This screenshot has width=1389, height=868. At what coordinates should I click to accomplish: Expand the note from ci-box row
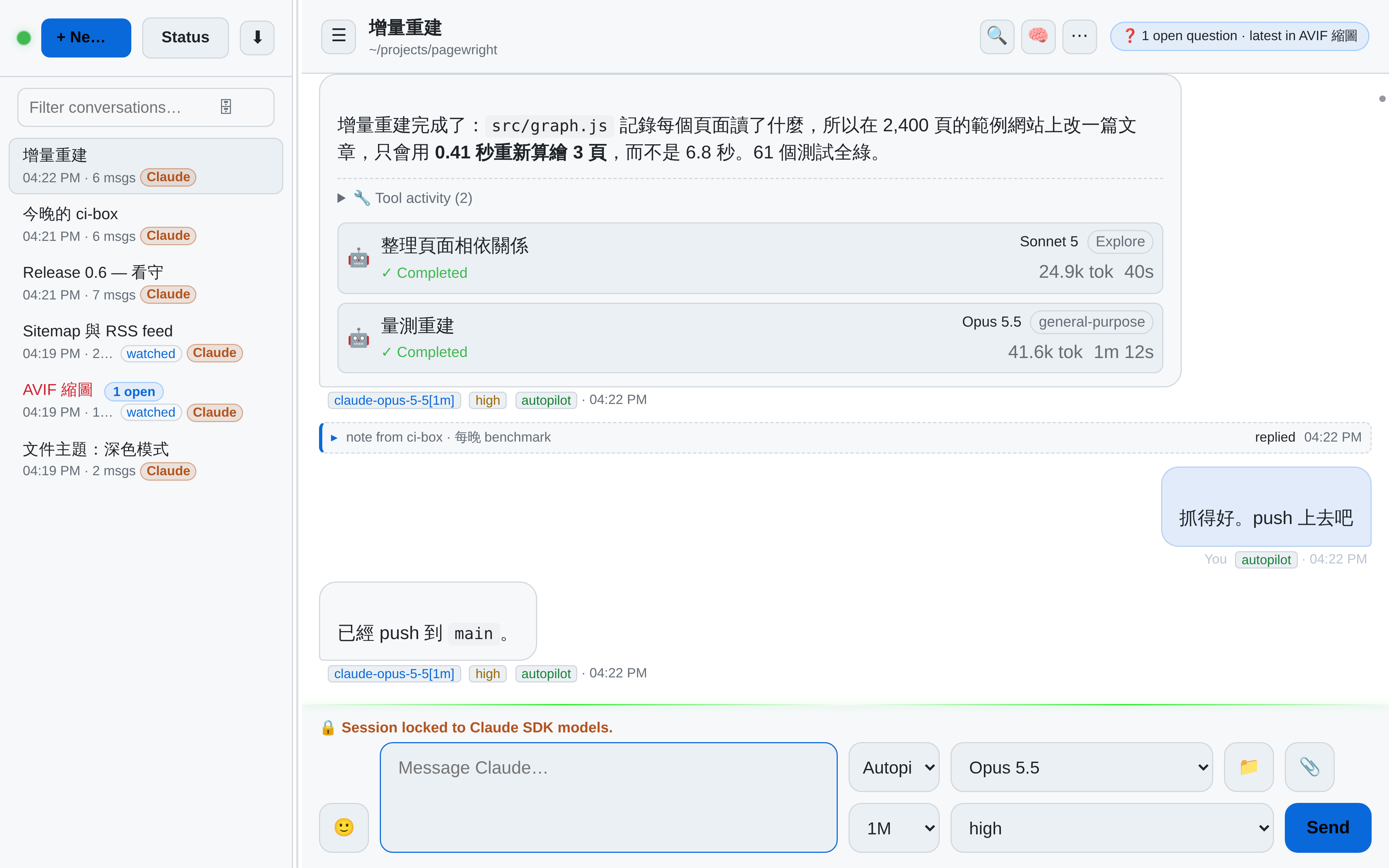pos(846,438)
